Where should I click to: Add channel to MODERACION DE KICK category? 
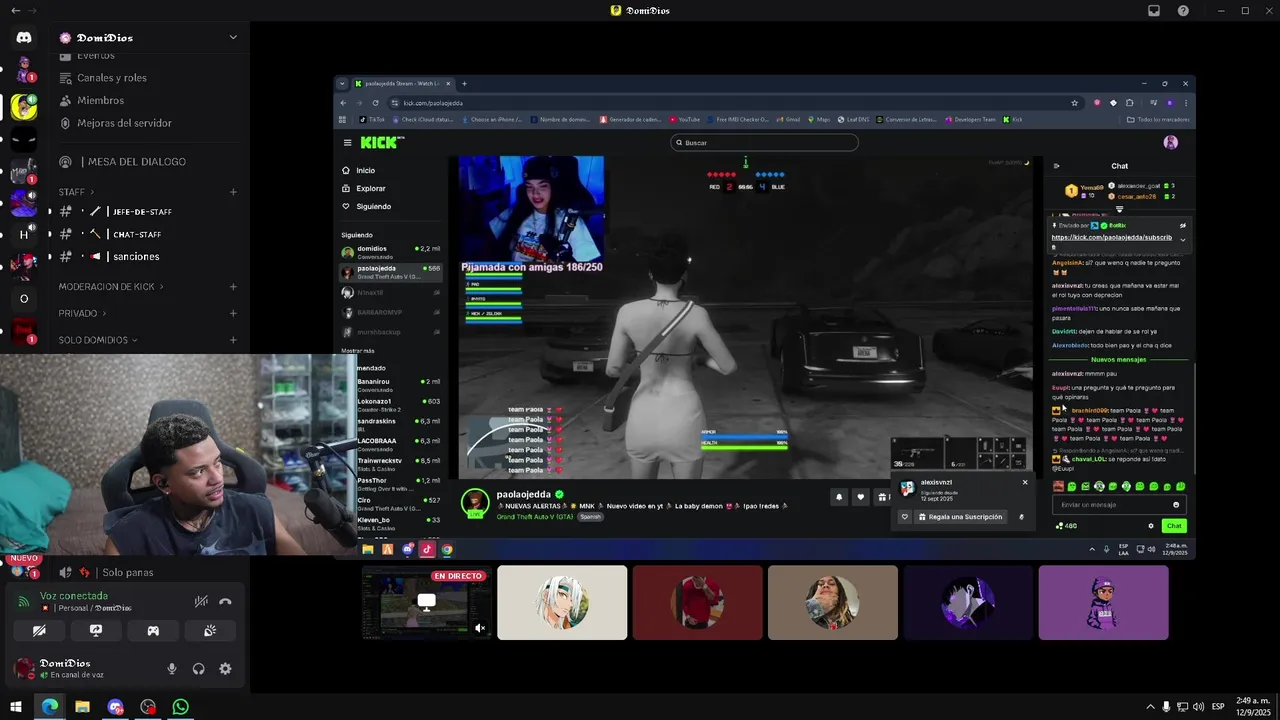[x=233, y=287]
